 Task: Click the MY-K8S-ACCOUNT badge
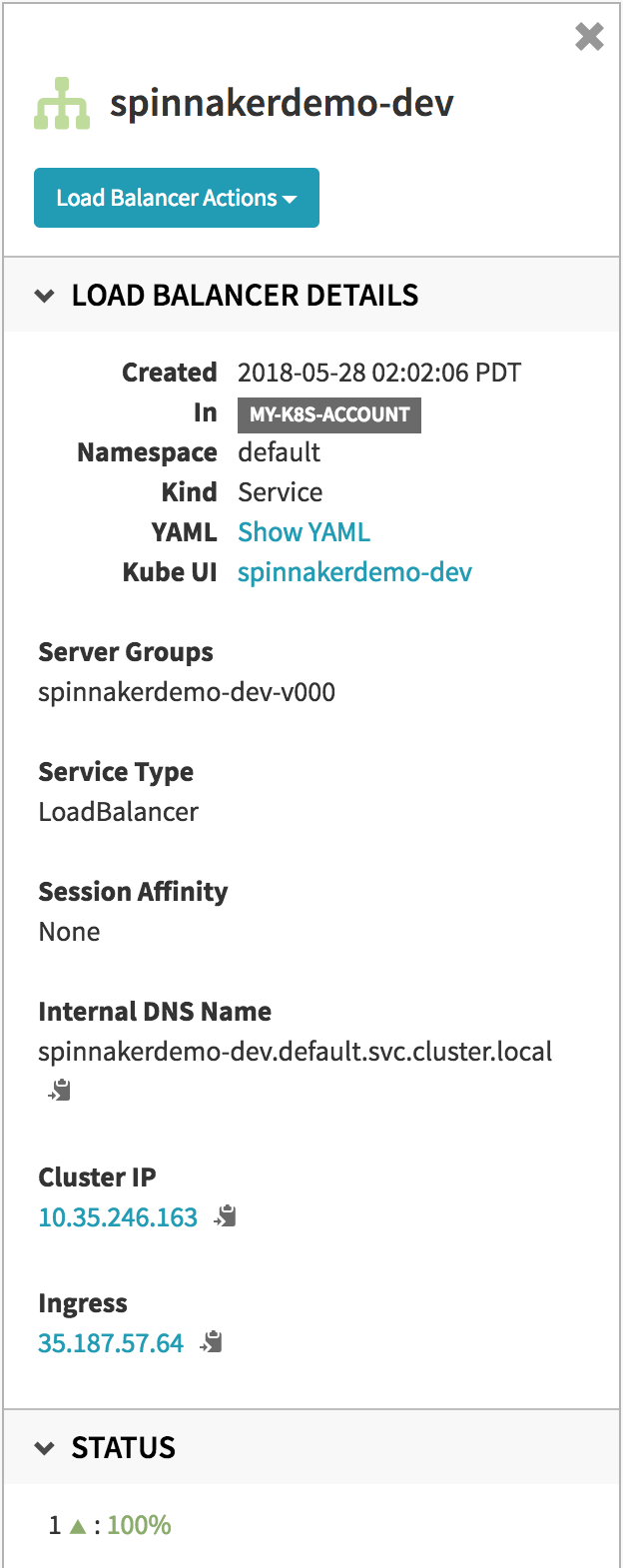coord(329,412)
